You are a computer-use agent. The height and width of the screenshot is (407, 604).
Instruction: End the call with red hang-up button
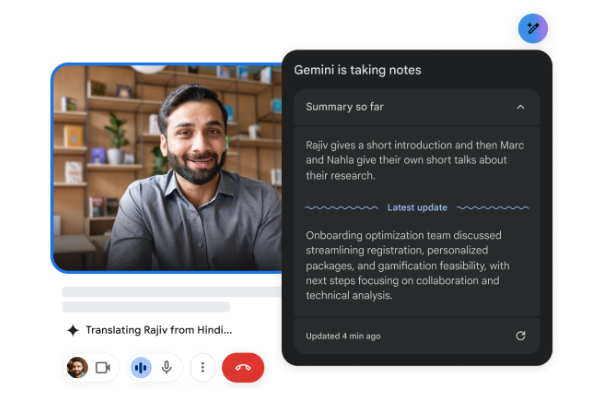coord(243,368)
